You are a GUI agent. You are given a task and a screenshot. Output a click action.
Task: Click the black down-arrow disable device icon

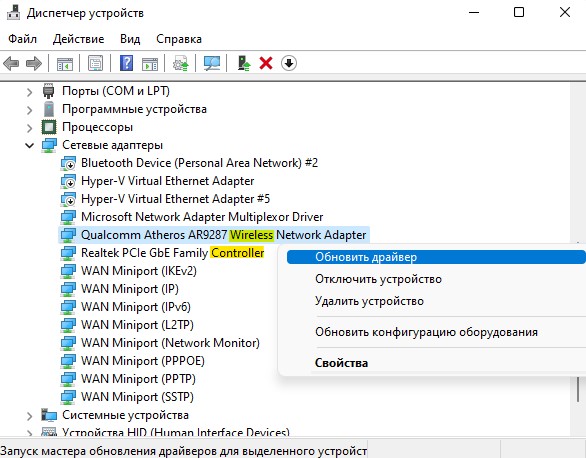coord(289,63)
